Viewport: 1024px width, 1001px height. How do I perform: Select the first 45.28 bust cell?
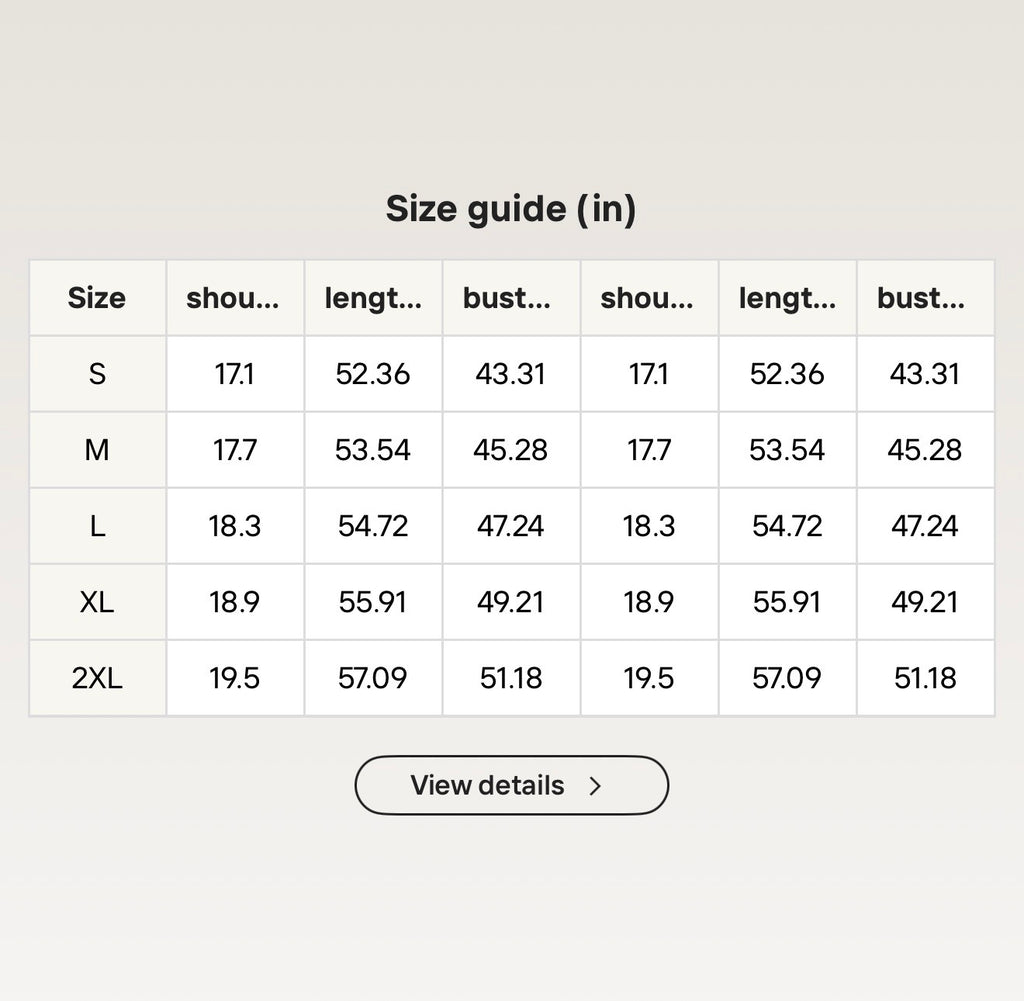511,450
